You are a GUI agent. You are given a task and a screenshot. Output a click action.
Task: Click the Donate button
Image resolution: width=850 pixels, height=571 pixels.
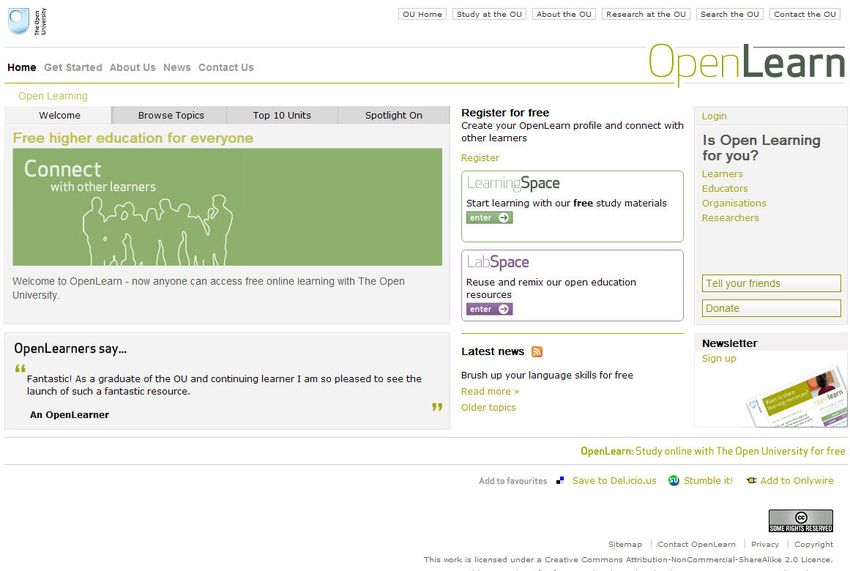771,308
